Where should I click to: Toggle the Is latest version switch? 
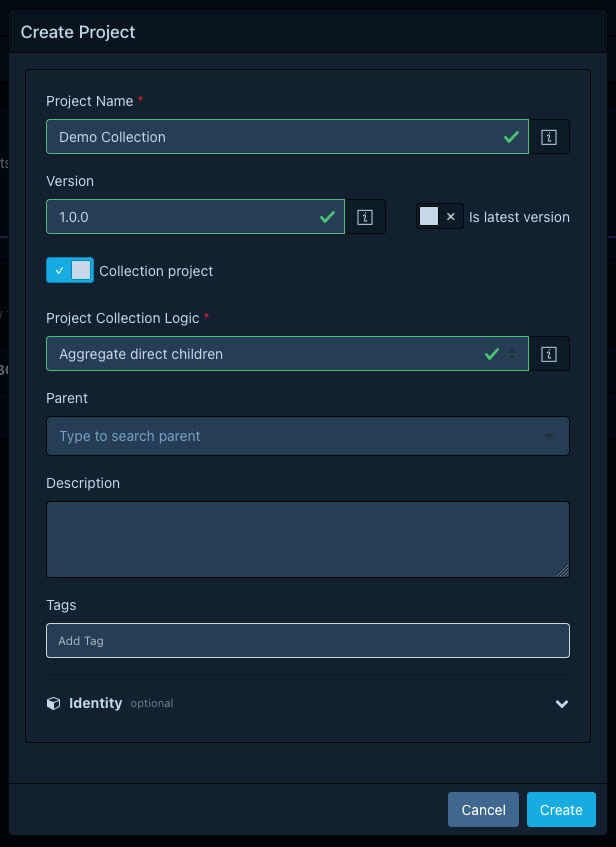tap(440, 217)
